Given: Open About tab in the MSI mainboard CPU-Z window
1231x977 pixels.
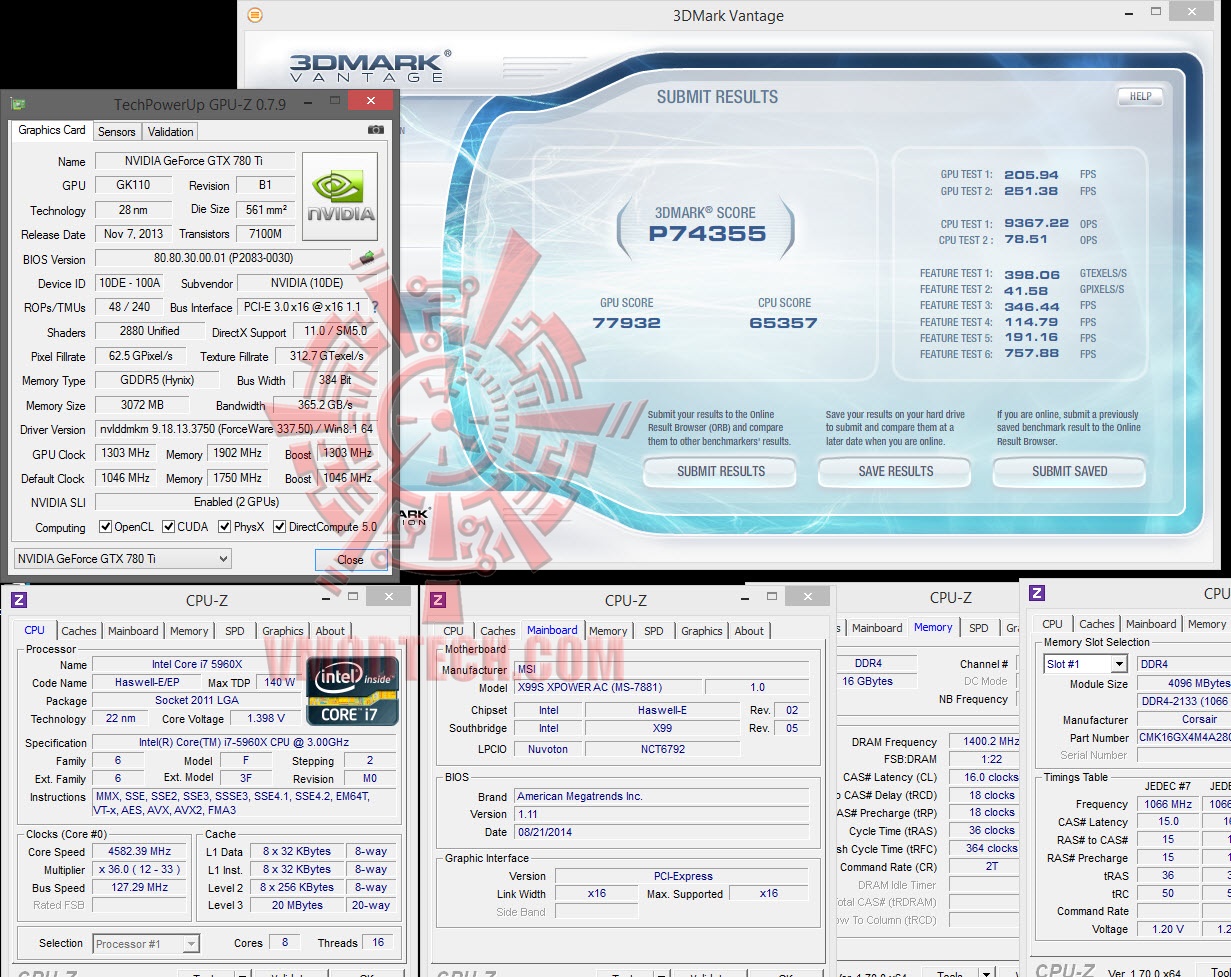Looking at the screenshot, I should pos(749,631).
